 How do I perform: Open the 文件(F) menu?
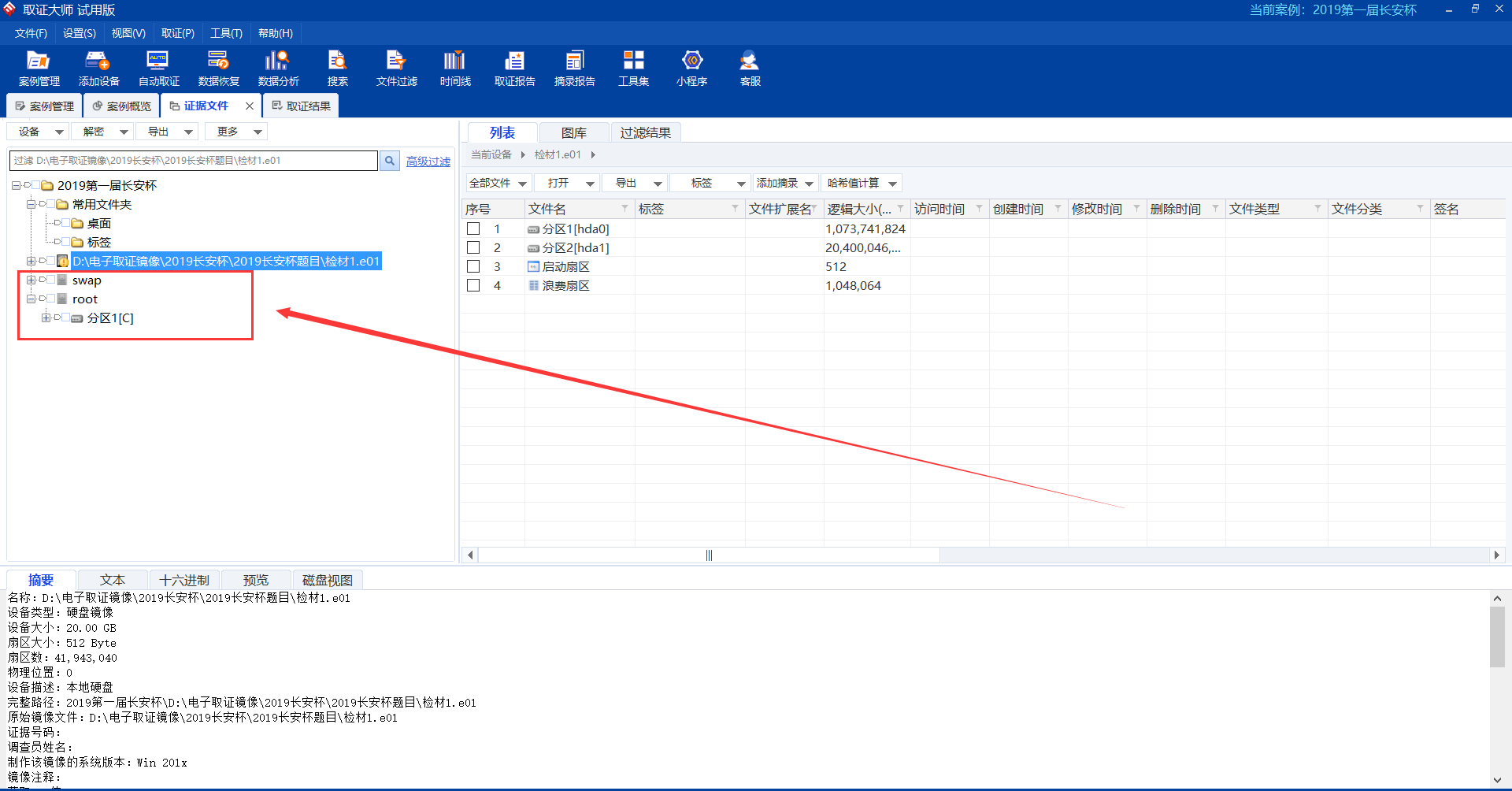tap(31, 33)
